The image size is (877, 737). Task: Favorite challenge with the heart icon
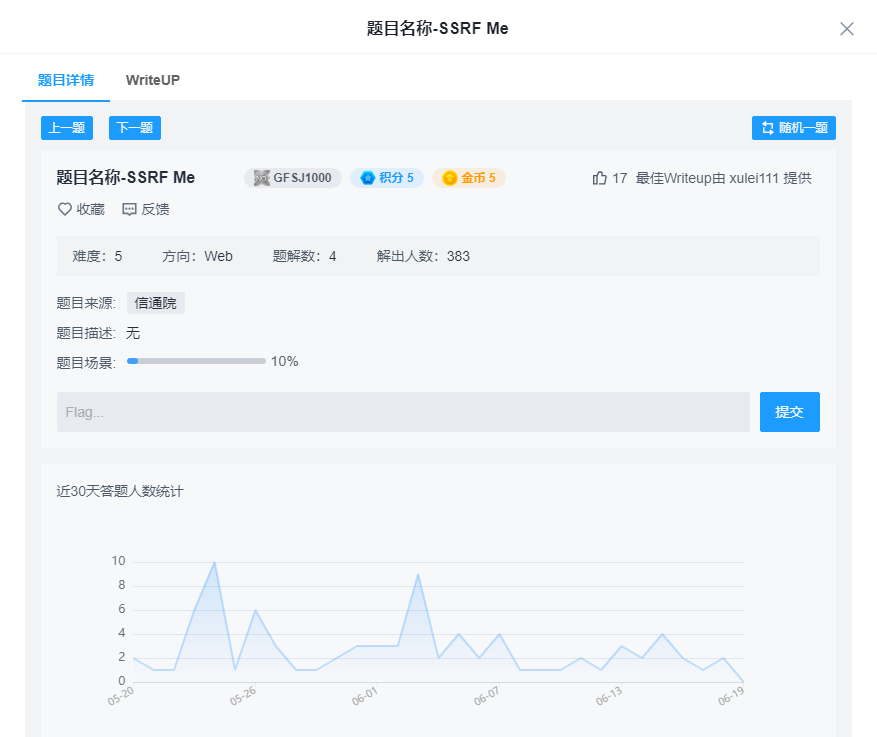click(65, 209)
